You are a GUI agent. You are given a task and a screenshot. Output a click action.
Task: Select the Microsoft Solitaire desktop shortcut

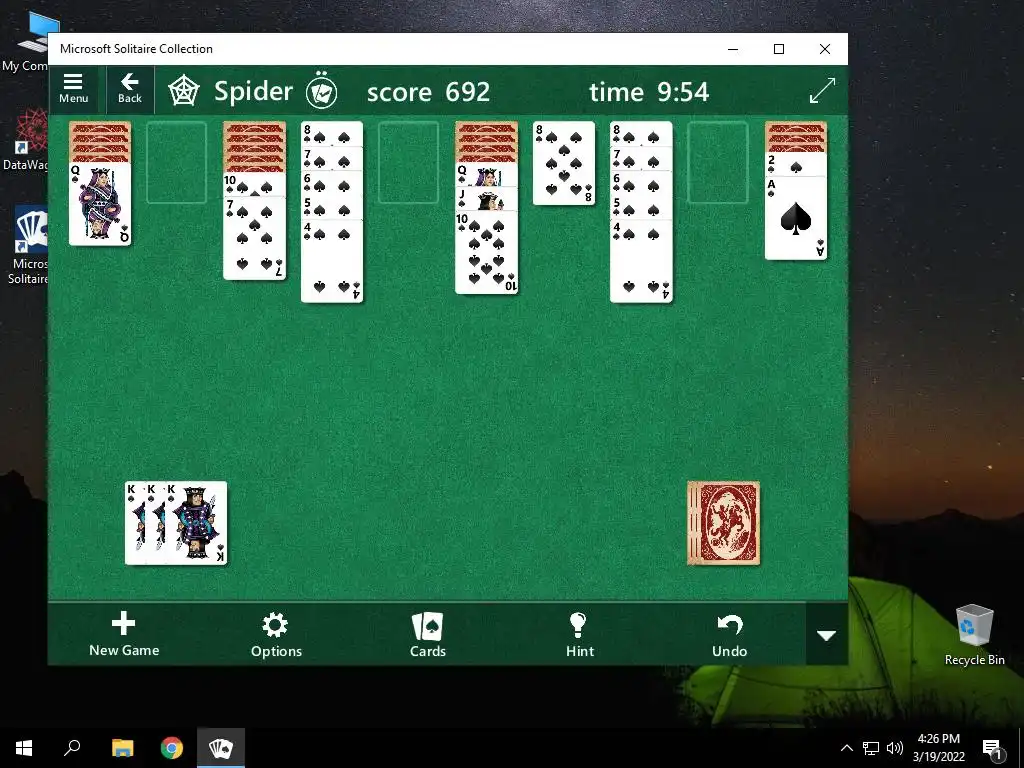click(x=25, y=246)
